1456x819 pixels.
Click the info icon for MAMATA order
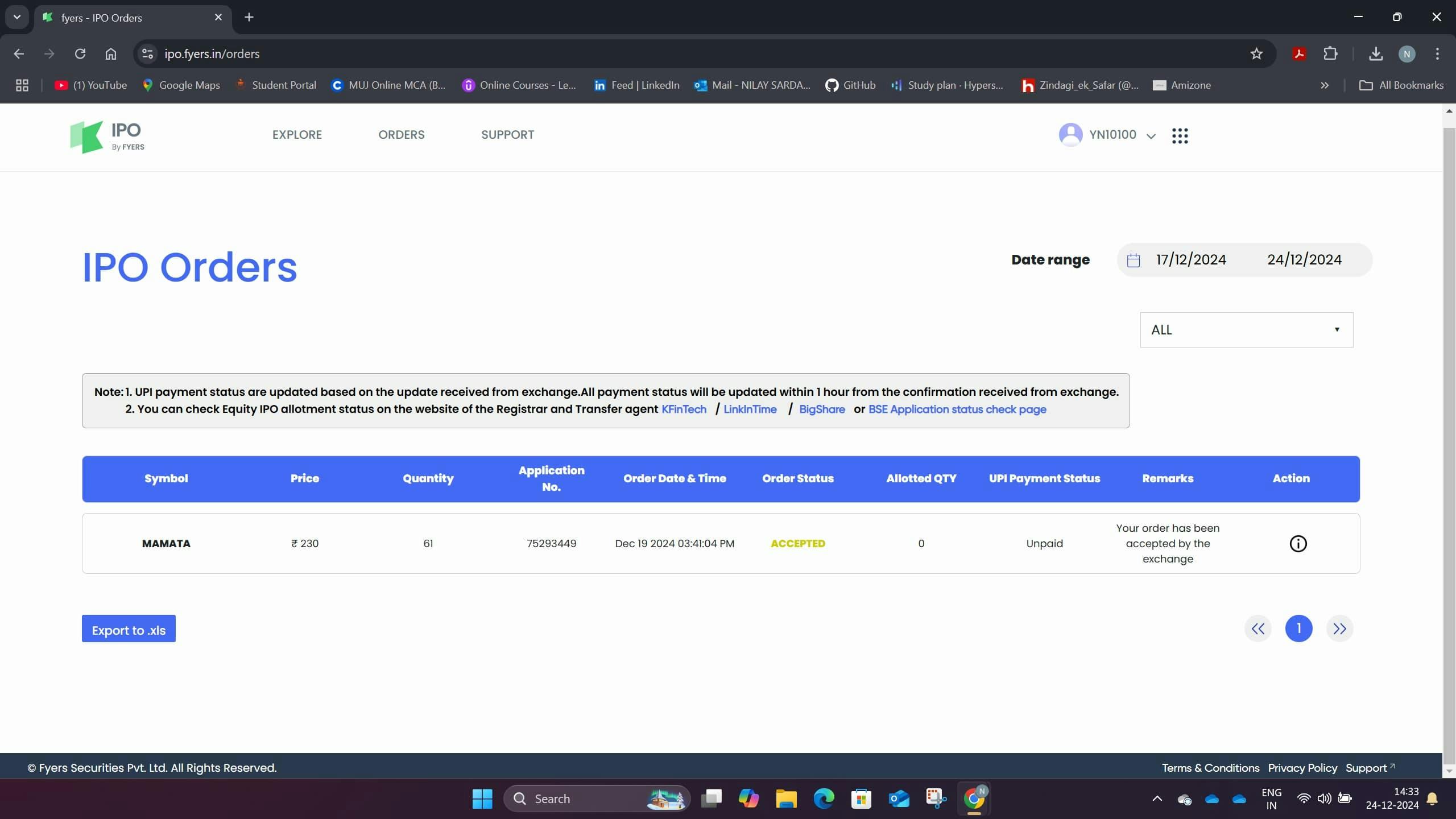(1298, 543)
